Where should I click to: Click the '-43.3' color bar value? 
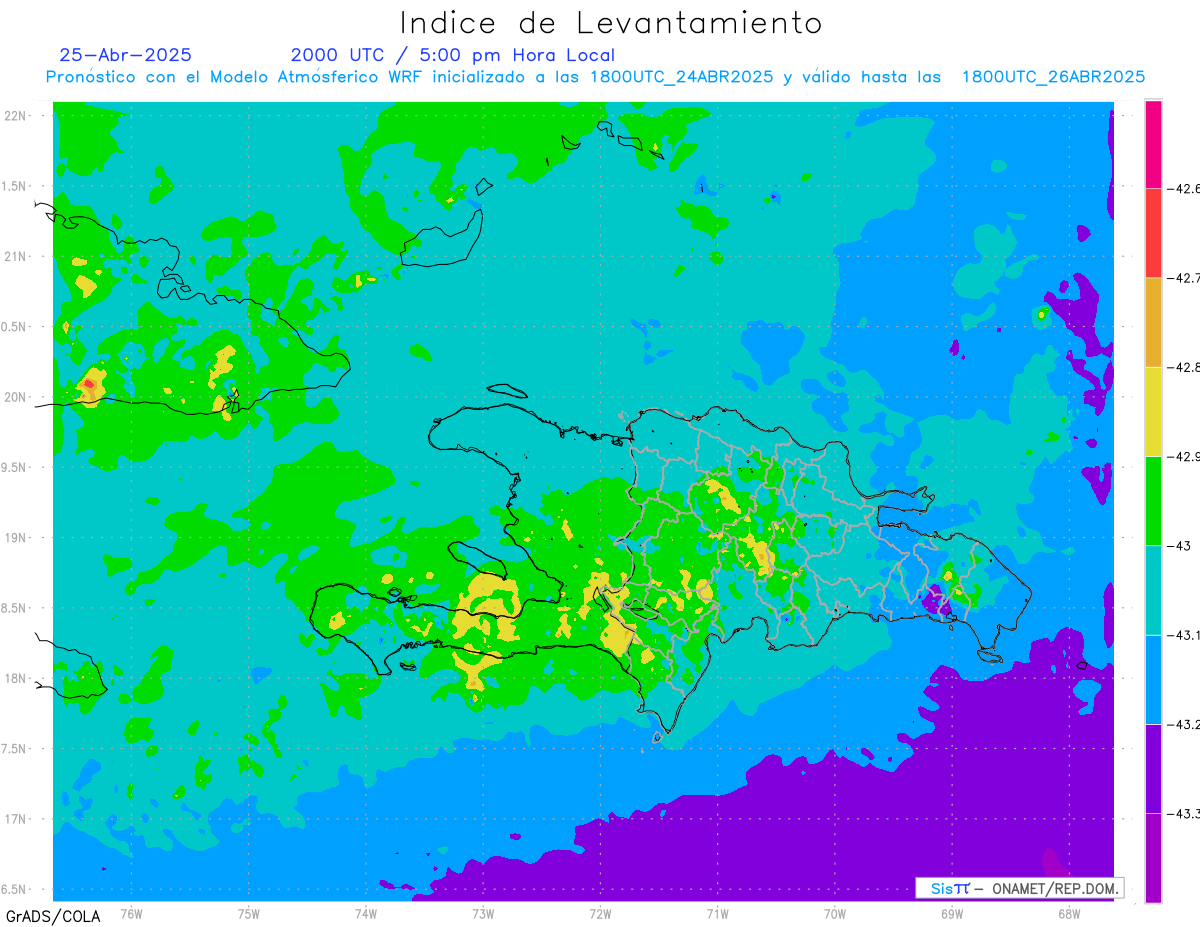pyautogui.click(x=1183, y=813)
